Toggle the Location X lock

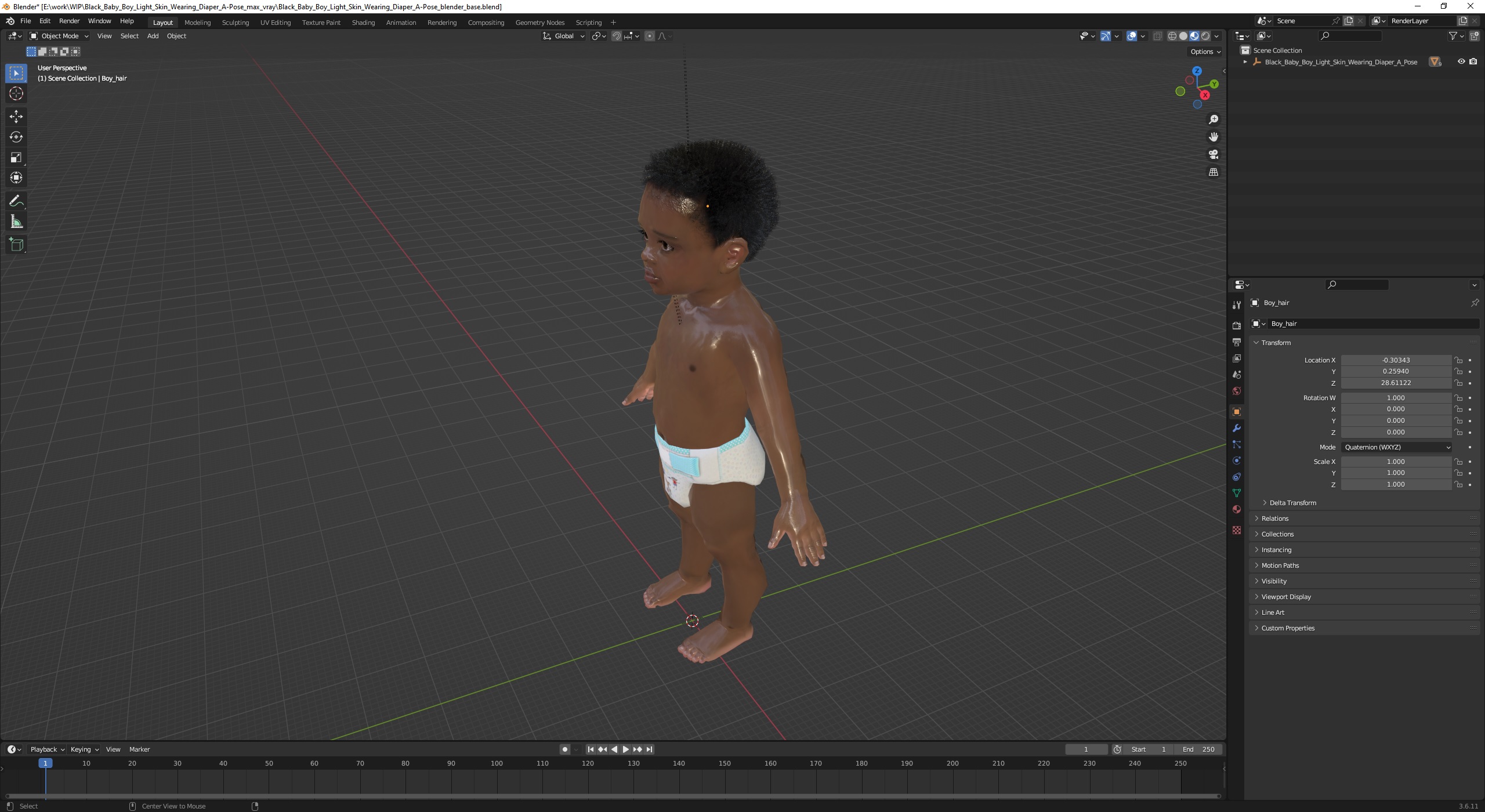coord(1458,360)
